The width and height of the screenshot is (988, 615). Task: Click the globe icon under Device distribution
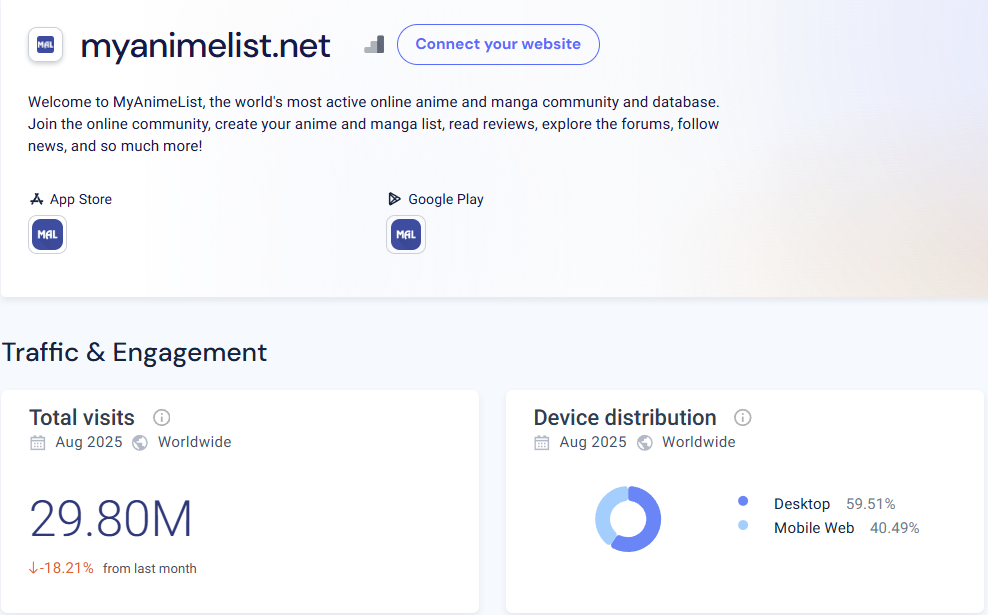[645, 443]
